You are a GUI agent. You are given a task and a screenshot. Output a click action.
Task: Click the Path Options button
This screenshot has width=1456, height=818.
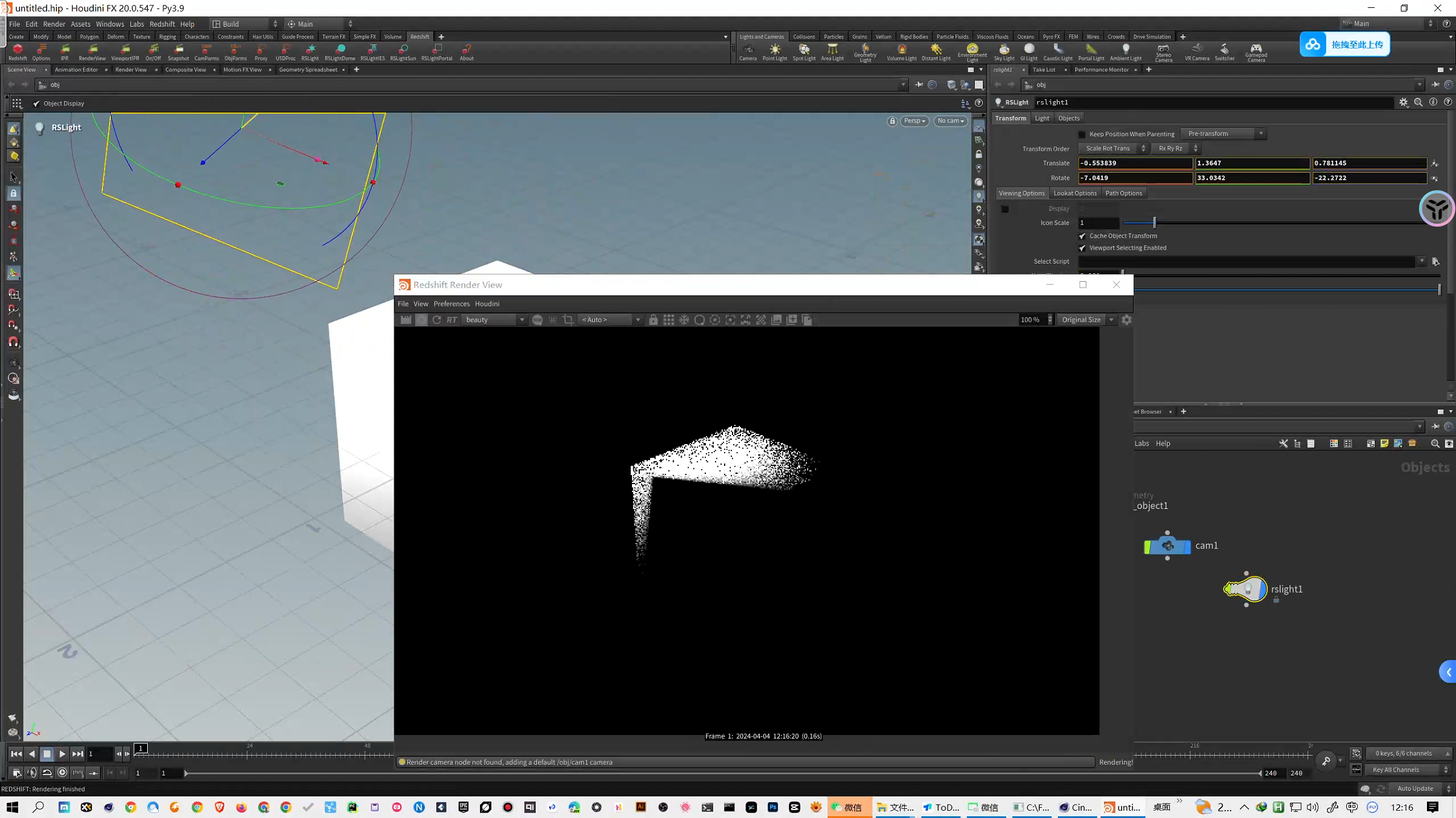(1124, 193)
